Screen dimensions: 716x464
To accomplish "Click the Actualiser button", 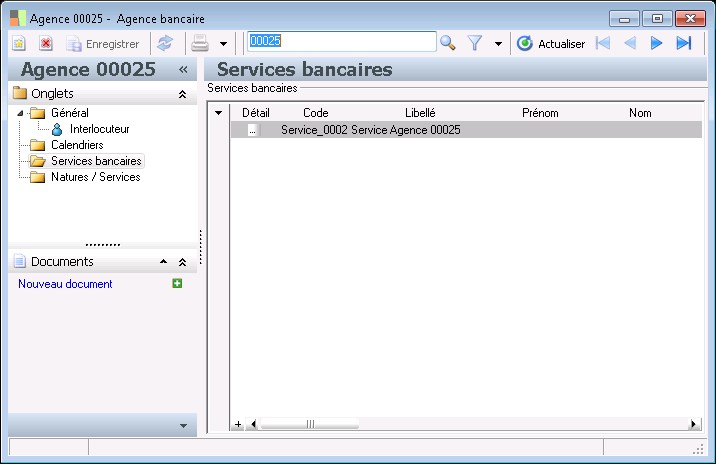I will click(551, 44).
